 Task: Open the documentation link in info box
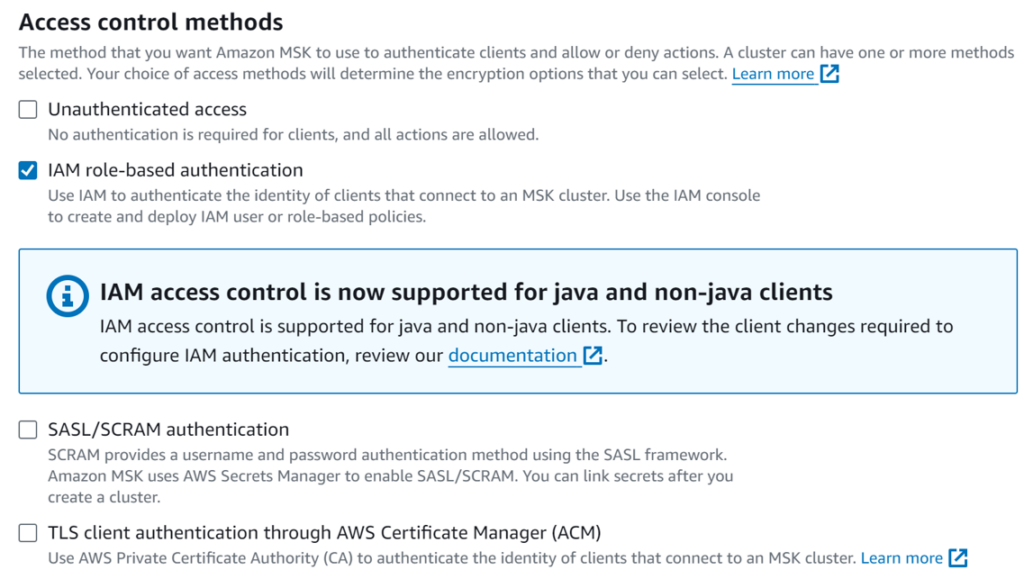512,355
